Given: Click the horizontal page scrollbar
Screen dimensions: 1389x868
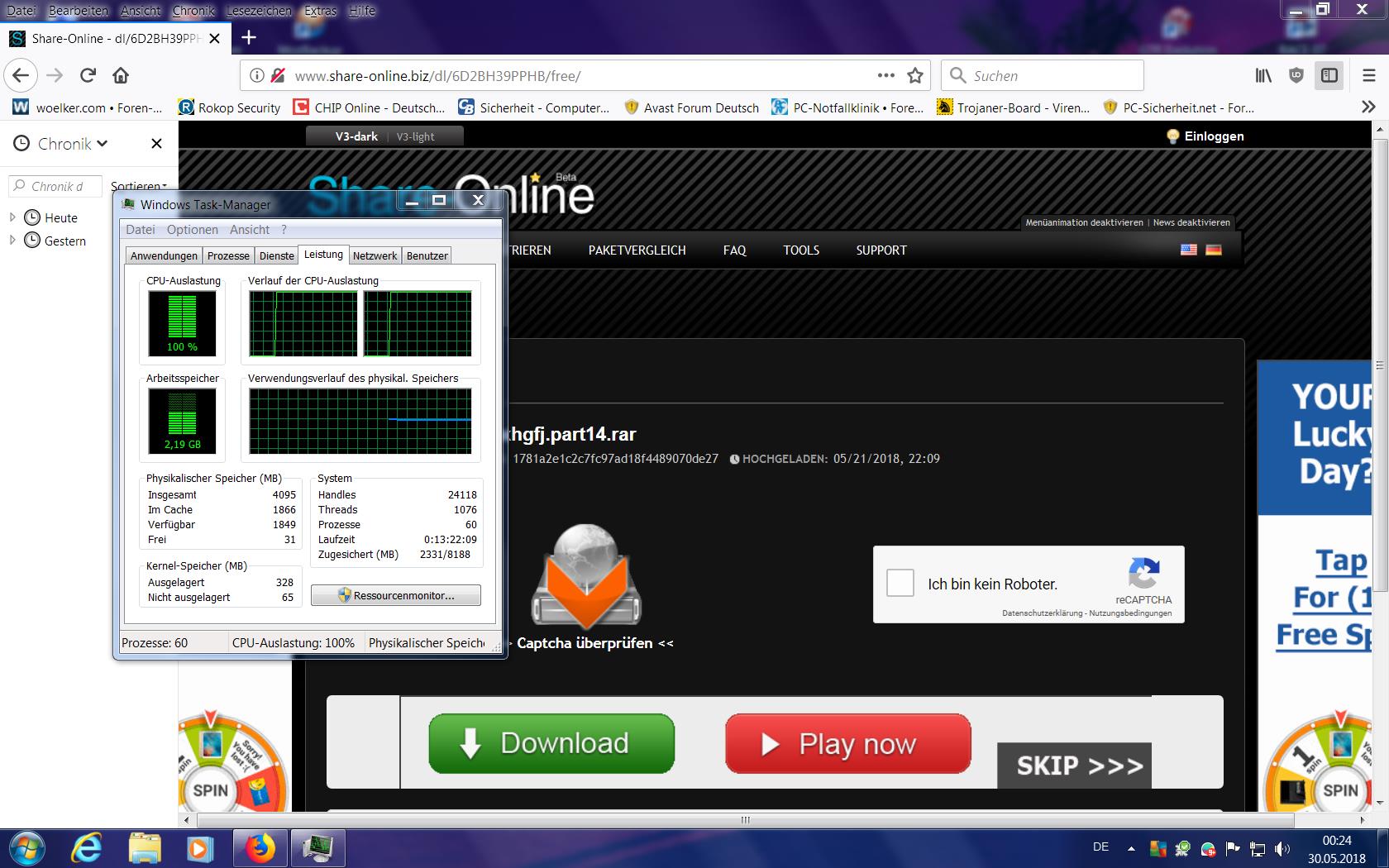Looking at the screenshot, I should pos(745,820).
